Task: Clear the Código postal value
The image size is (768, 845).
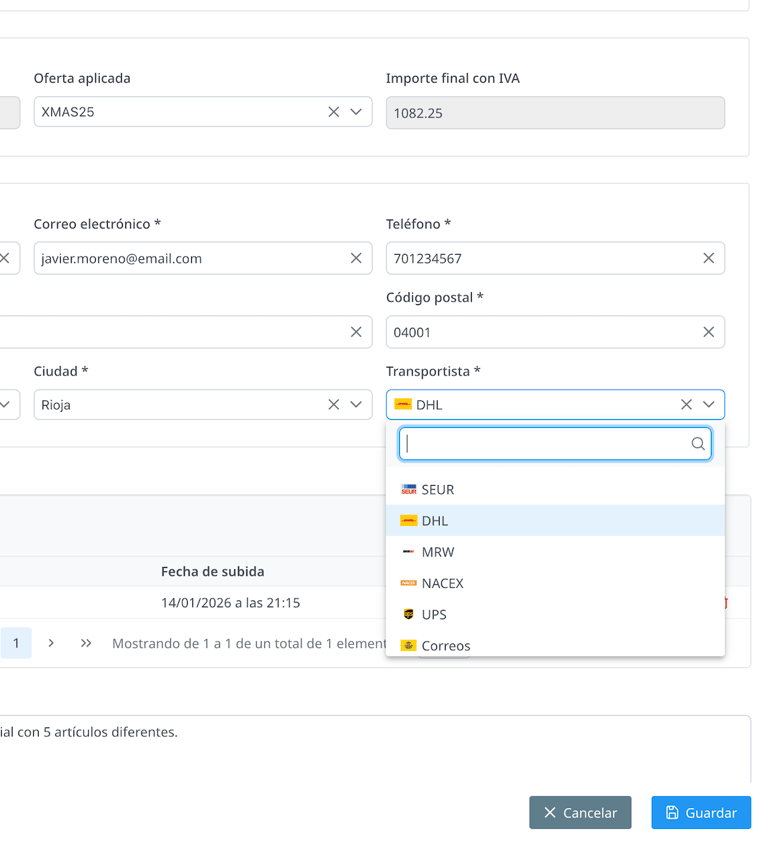Action: click(x=708, y=332)
